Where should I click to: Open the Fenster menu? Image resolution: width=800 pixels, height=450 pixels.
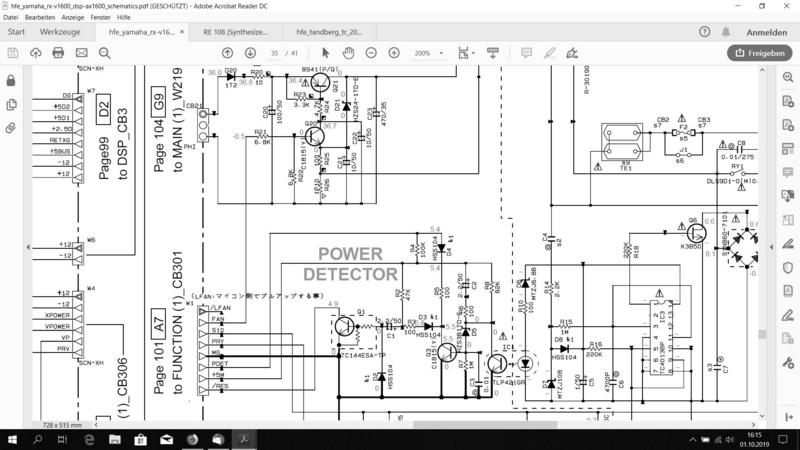pyautogui.click(x=100, y=17)
